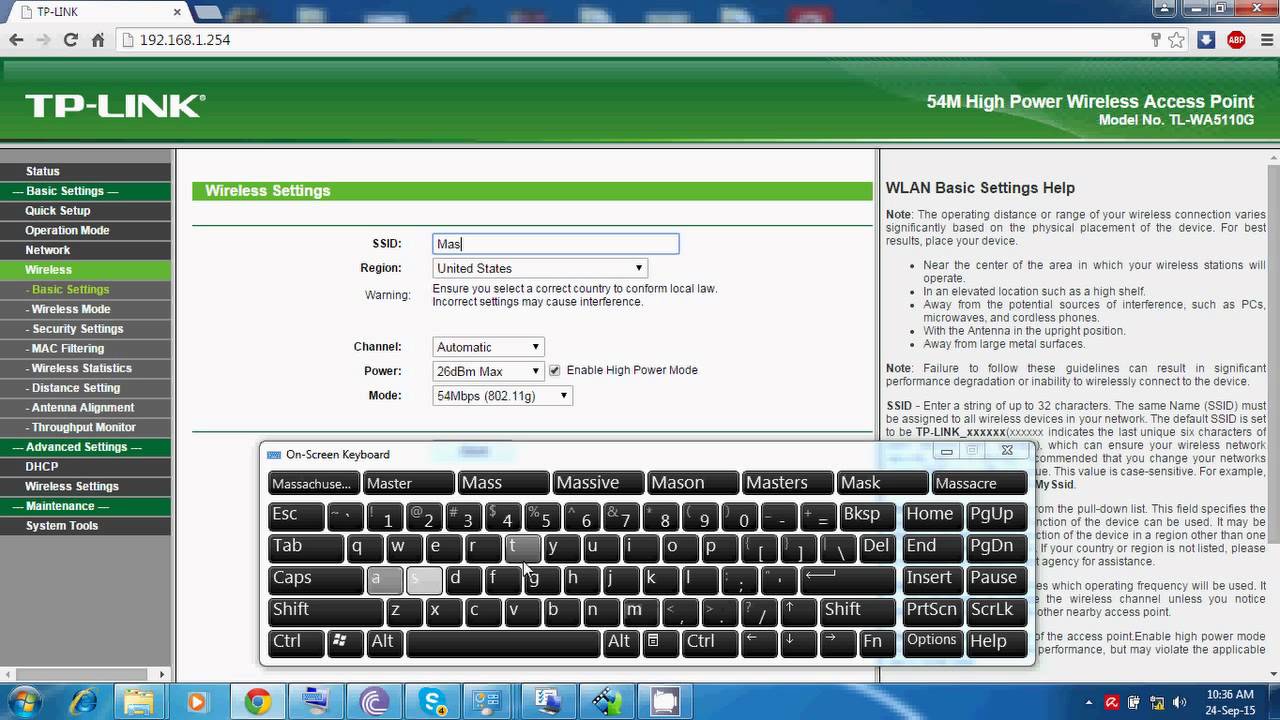1280x720 pixels.
Task: Open MAC Filtering under Wireless
Action: [x=68, y=348]
